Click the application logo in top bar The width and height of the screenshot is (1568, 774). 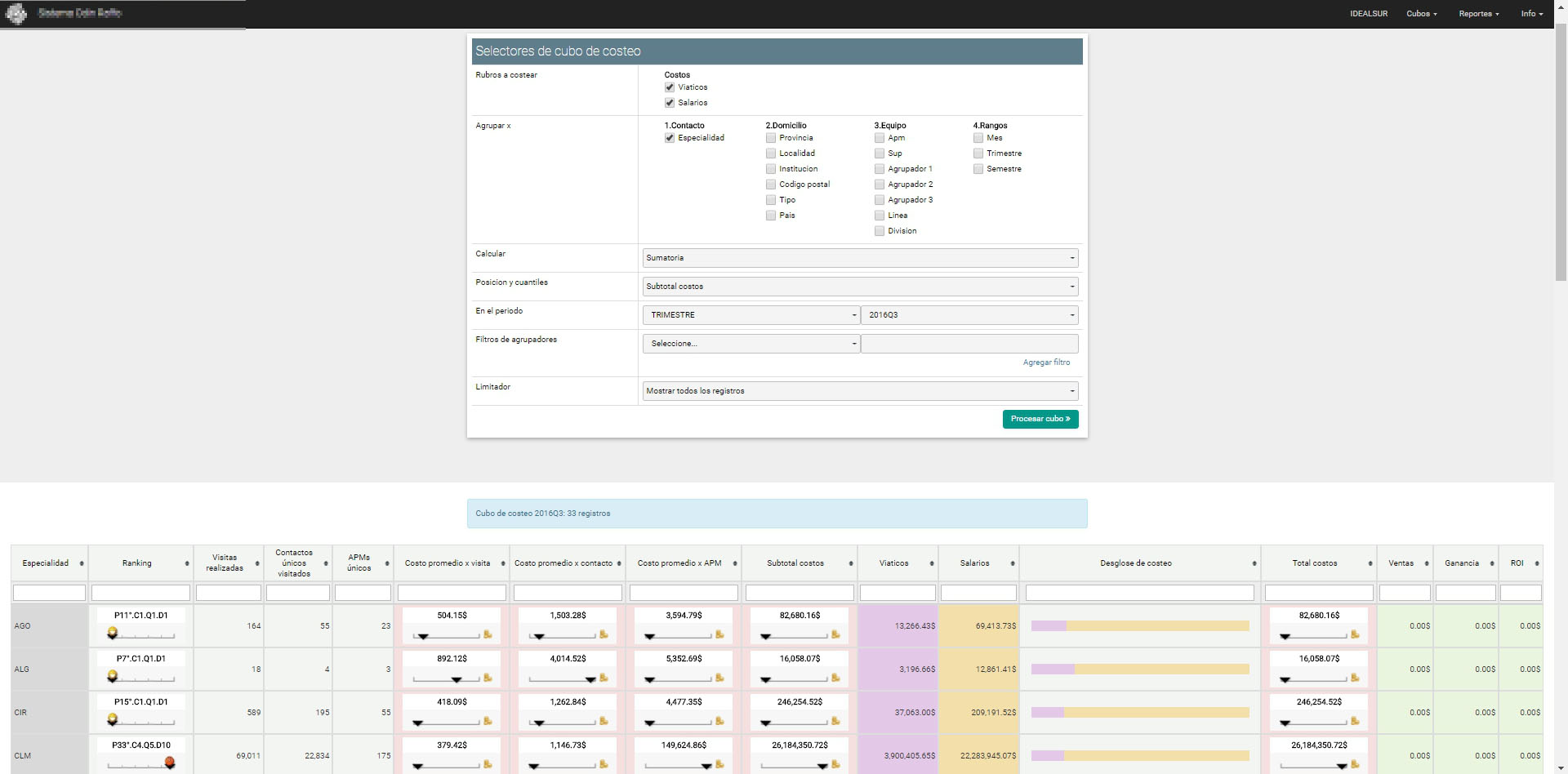pyautogui.click(x=16, y=14)
